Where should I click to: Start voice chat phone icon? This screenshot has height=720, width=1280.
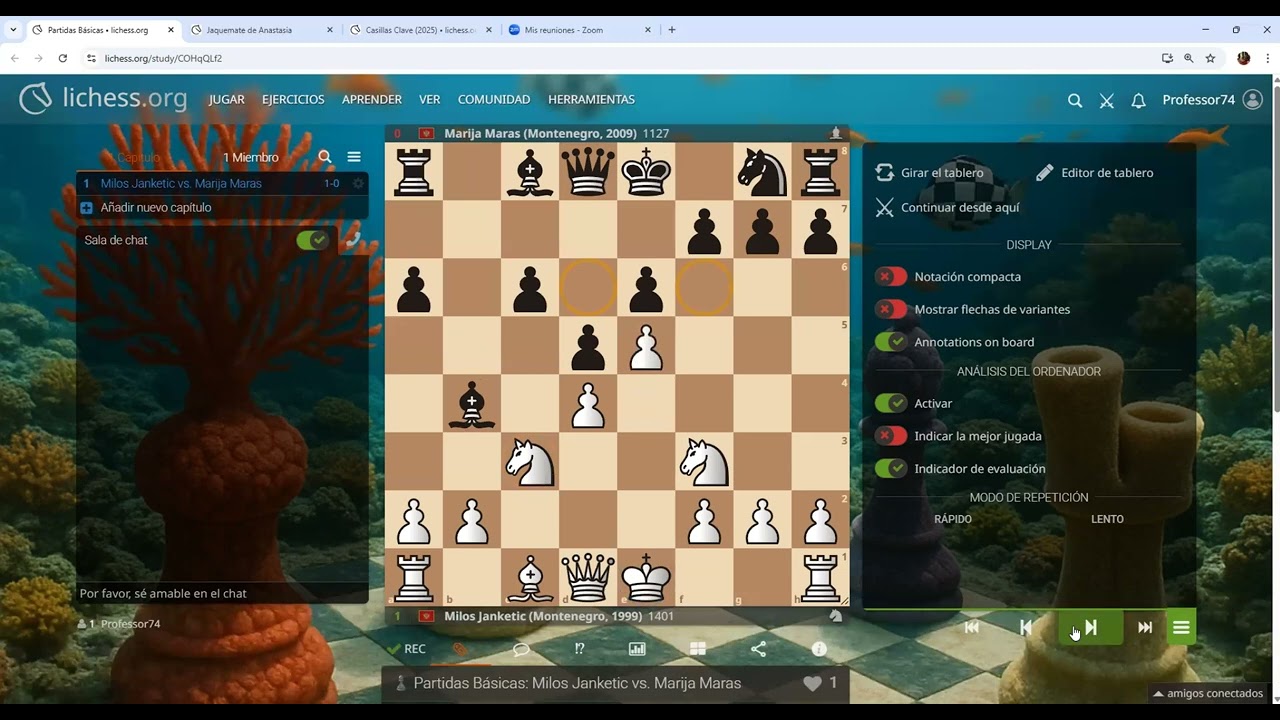pyautogui.click(x=353, y=240)
